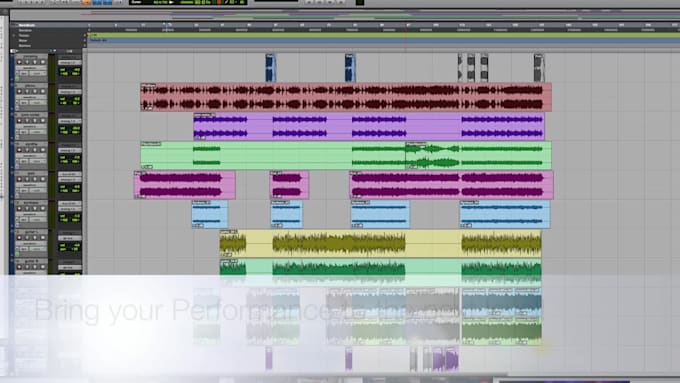
Task: Open the track view selector on the red clip track
Action: [31, 98]
